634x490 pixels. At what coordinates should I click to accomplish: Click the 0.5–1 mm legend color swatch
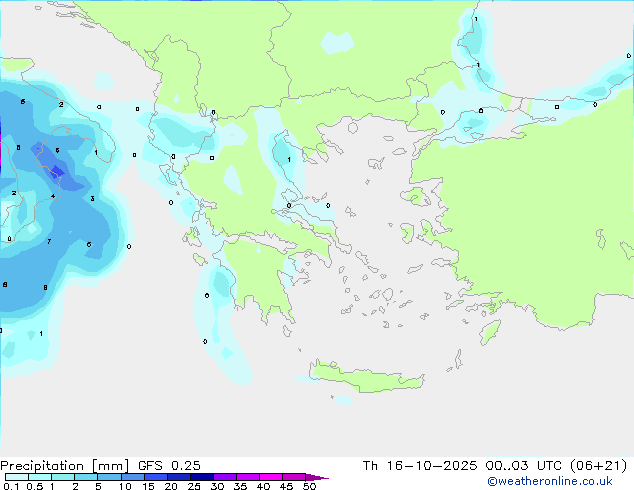pos(40,477)
